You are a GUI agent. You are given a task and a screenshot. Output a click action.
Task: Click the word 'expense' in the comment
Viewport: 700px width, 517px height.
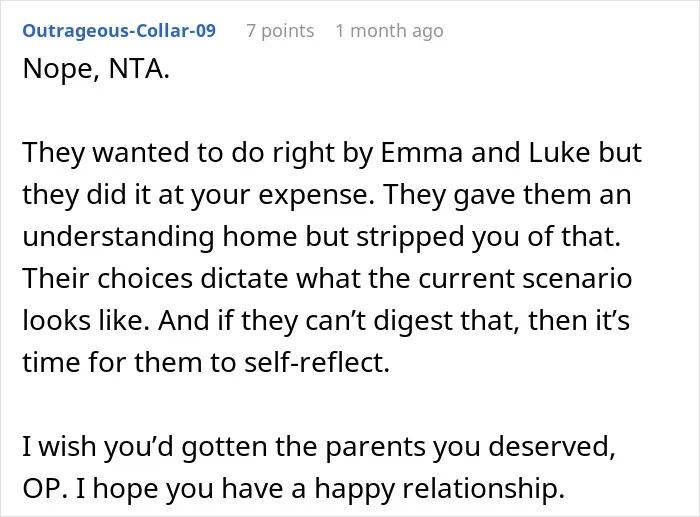[316, 195]
